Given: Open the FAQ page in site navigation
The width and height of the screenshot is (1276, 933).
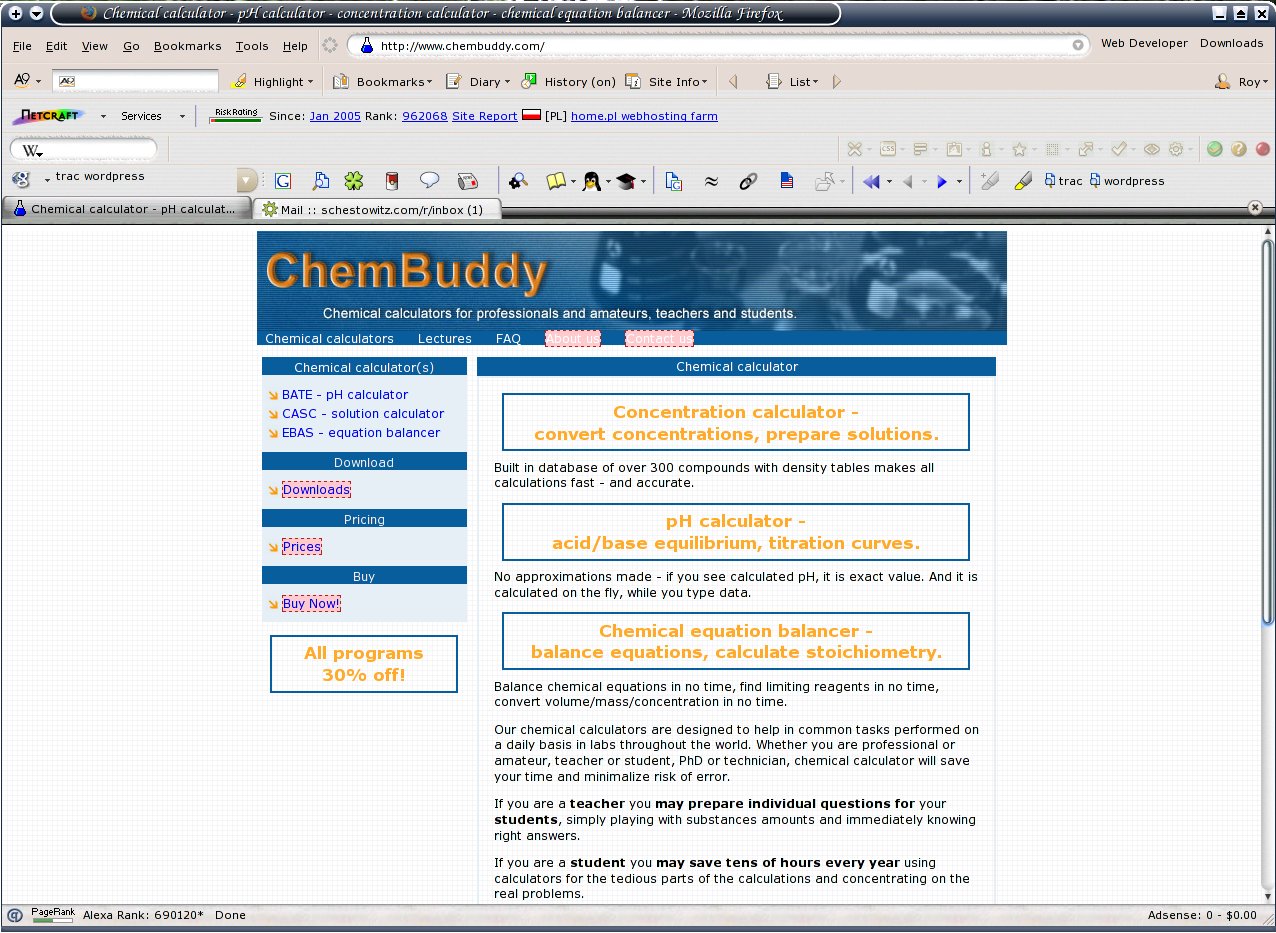Looking at the screenshot, I should click(508, 339).
